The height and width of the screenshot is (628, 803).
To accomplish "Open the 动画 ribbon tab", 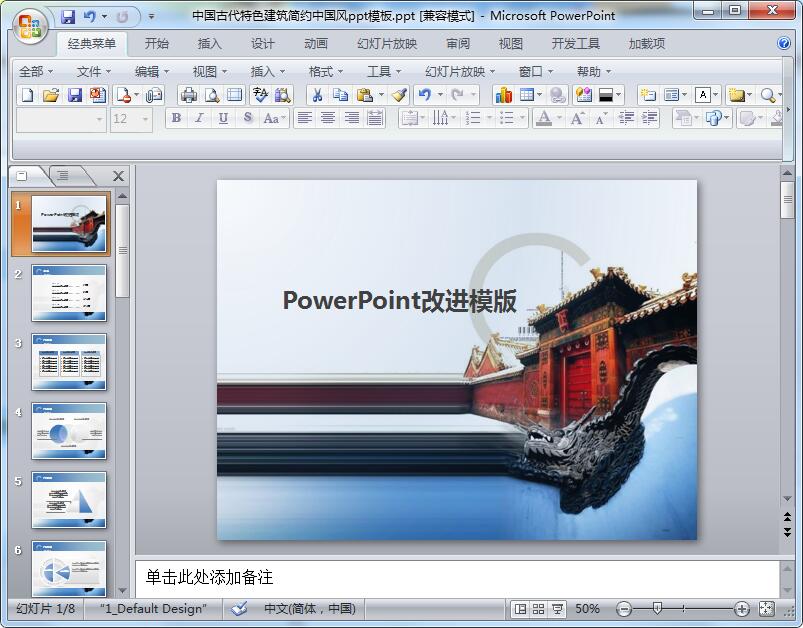I will point(315,44).
